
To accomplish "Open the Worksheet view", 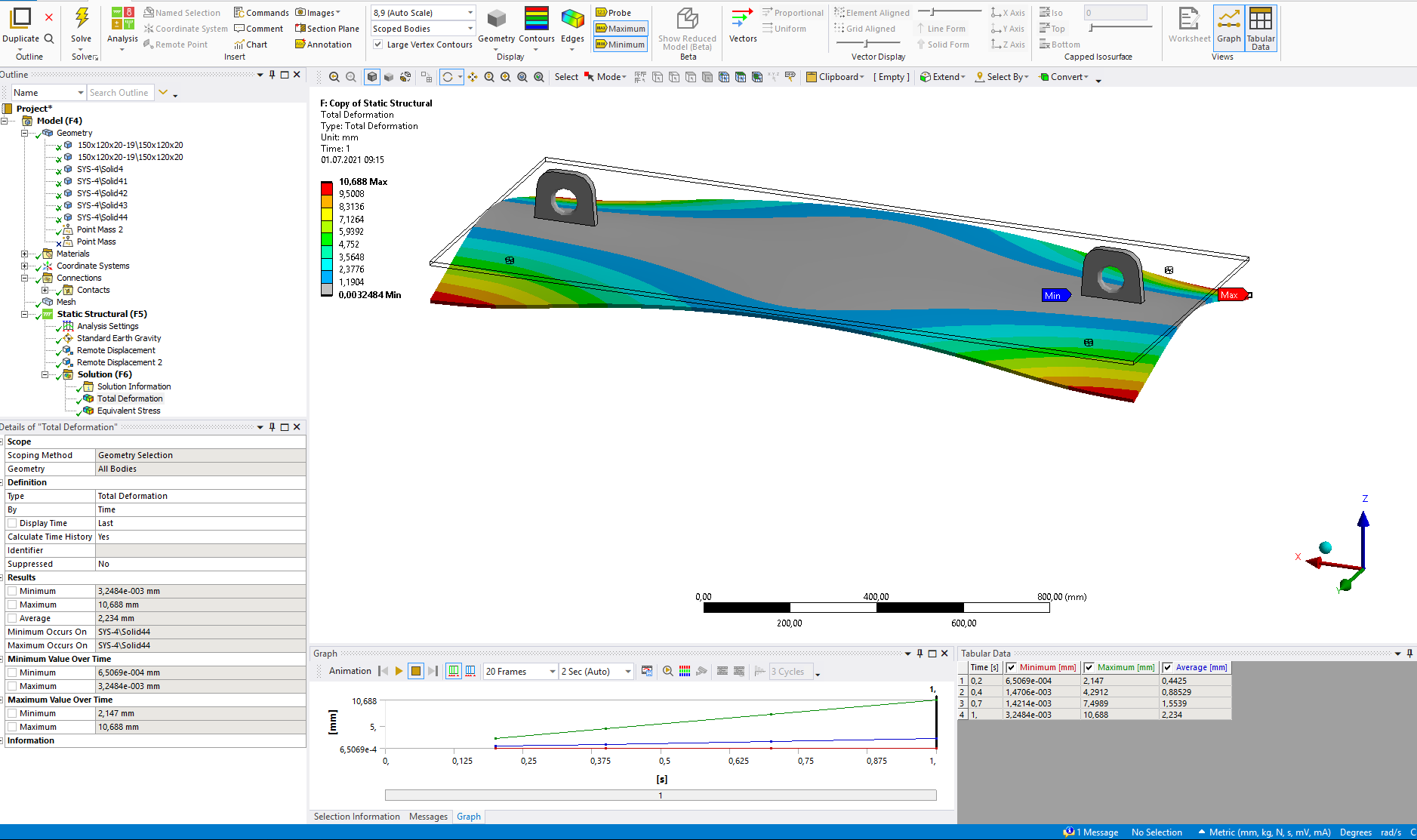I will 1189,25.
